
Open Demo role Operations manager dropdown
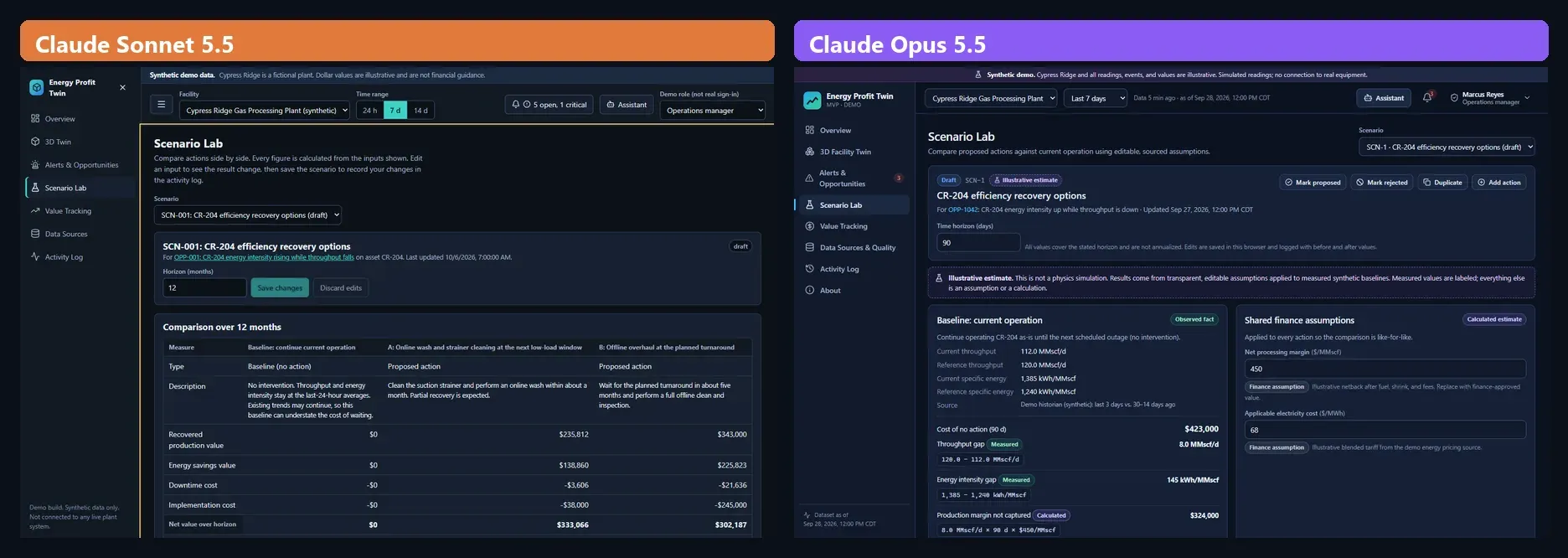[x=713, y=111]
